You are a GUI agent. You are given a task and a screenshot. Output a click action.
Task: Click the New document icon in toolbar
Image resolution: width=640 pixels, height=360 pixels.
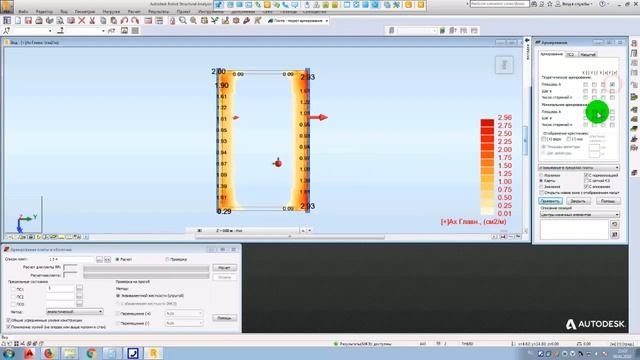point(18,20)
